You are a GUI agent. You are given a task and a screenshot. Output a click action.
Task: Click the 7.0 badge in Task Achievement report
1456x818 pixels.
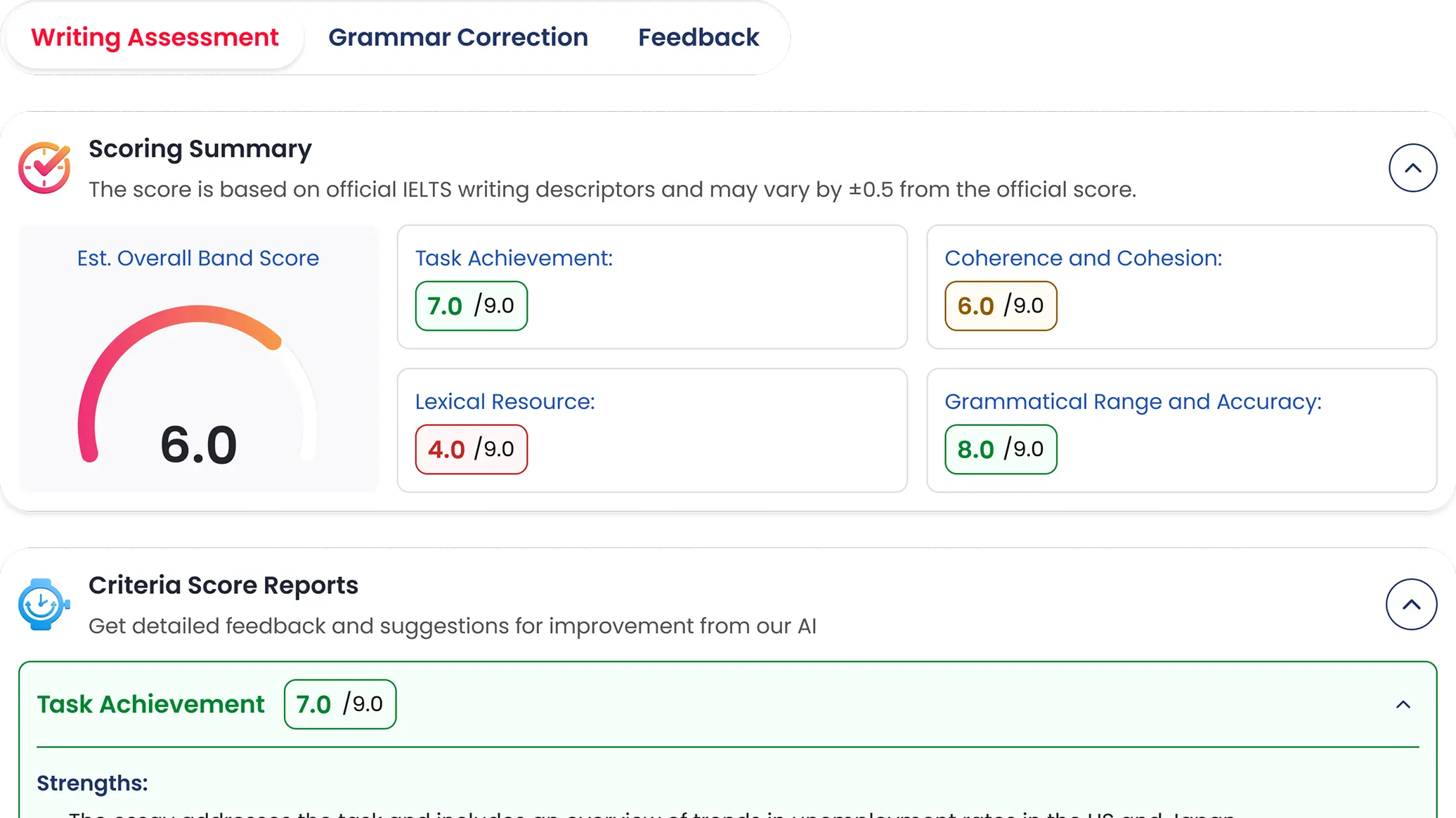point(340,704)
